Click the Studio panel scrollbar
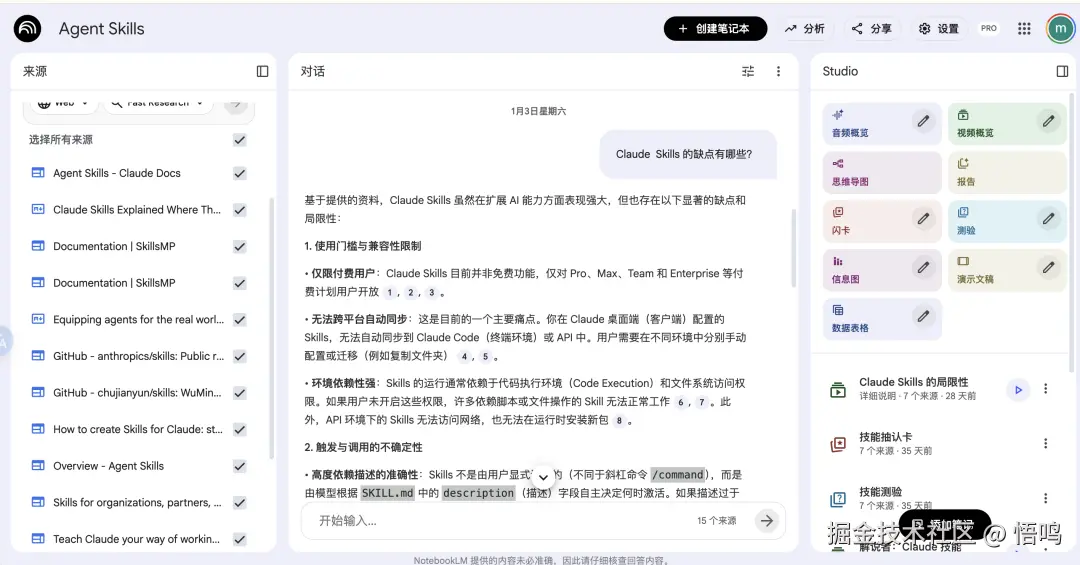The width and height of the screenshot is (1080, 565). pos(1072,231)
